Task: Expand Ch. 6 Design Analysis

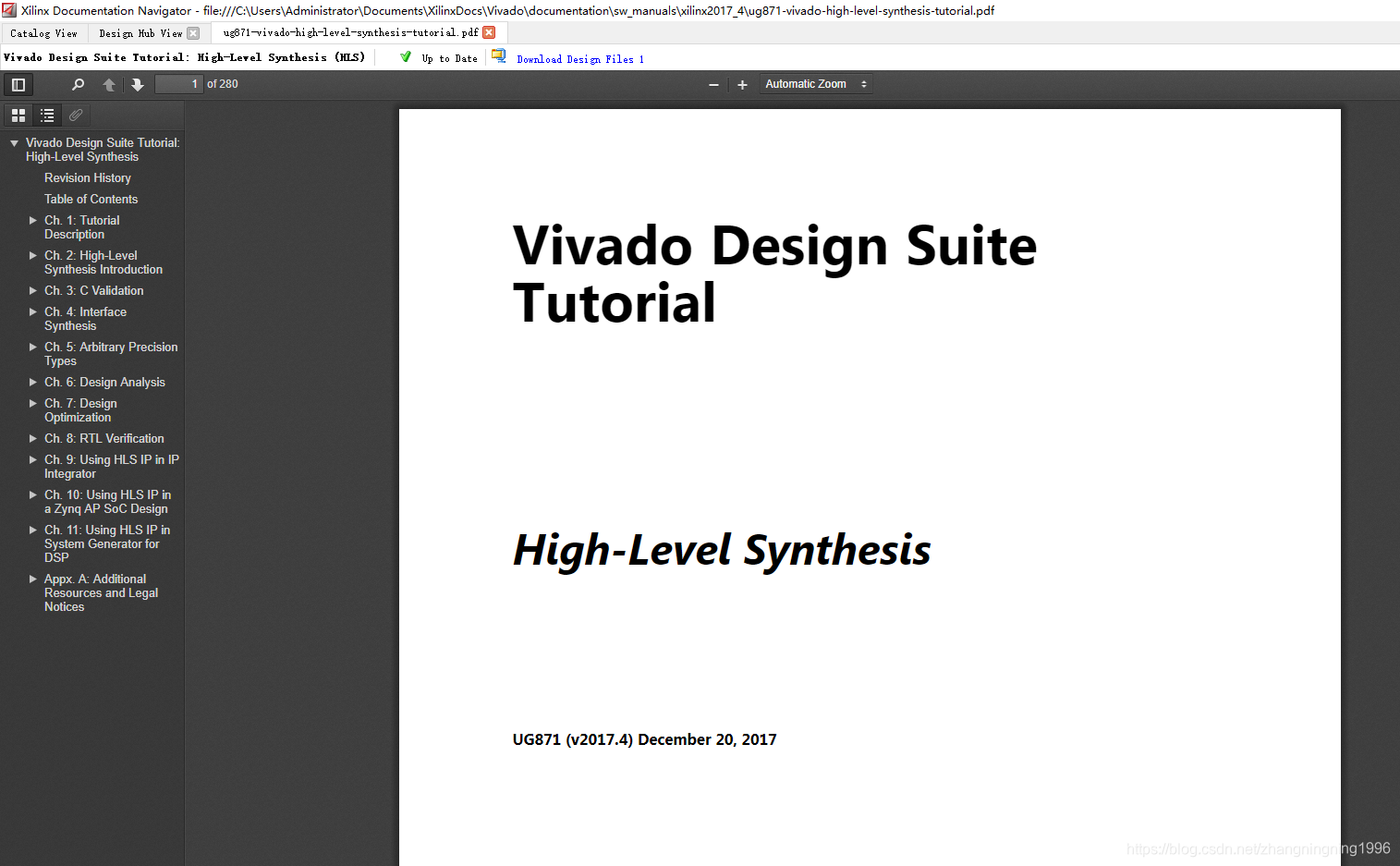Action: [x=33, y=383]
